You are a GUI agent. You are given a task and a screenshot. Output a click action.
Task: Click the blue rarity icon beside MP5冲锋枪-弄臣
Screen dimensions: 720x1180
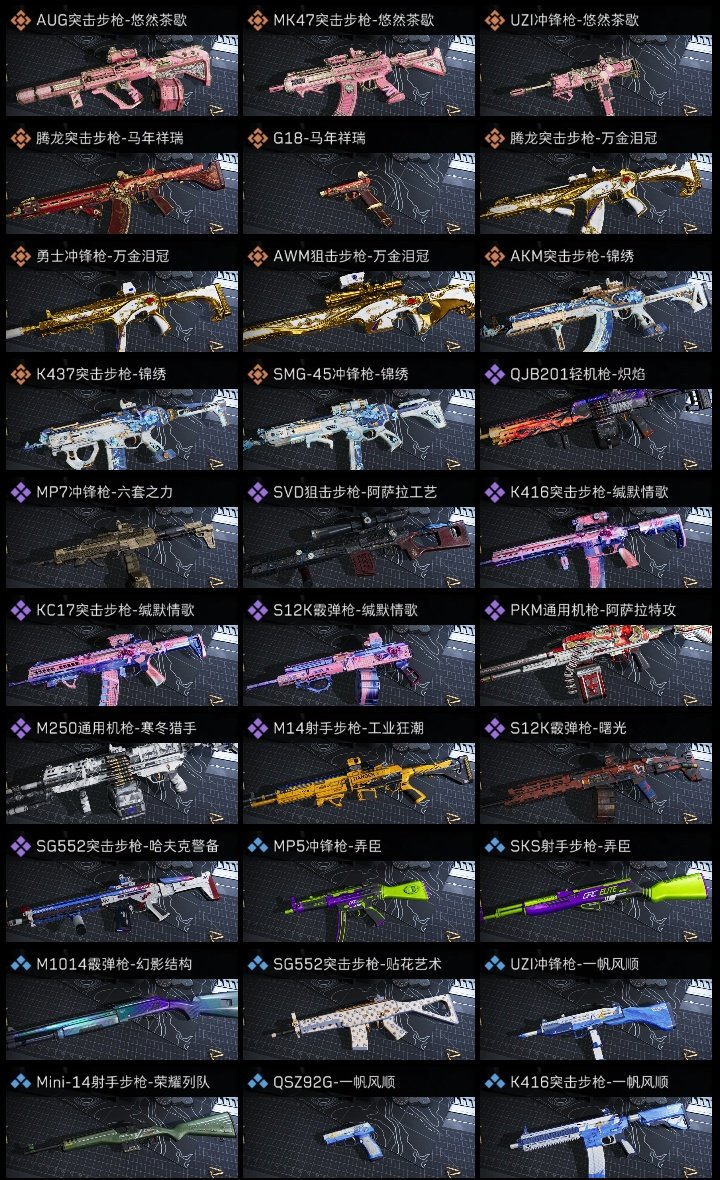pyautogui.click(x=257, y=846)
